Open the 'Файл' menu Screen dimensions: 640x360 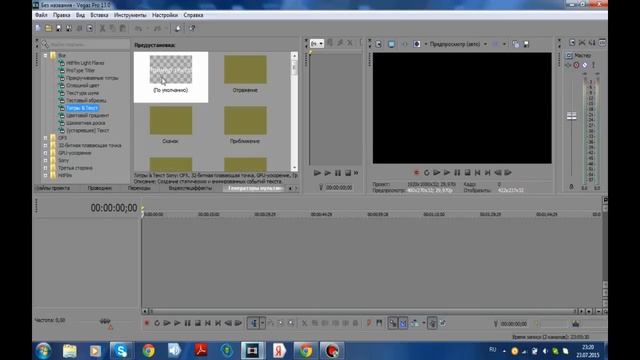(x=41, y=15)
